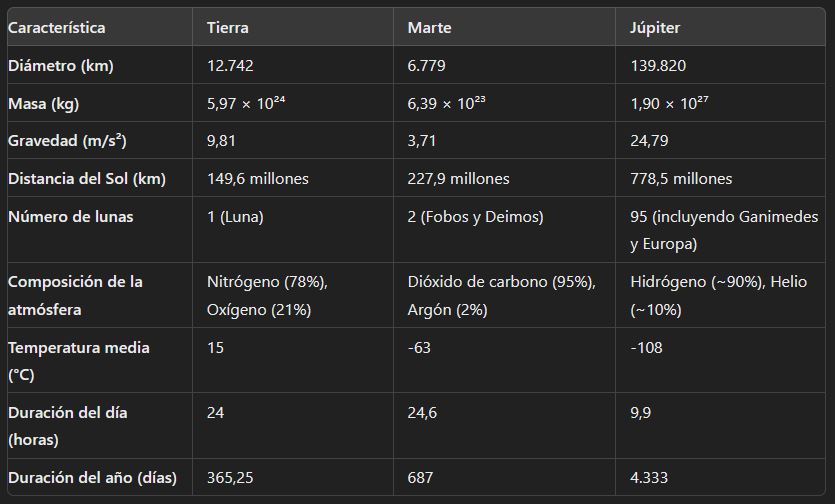
Task: Click the Característica column header
Action: click(57, 28)
